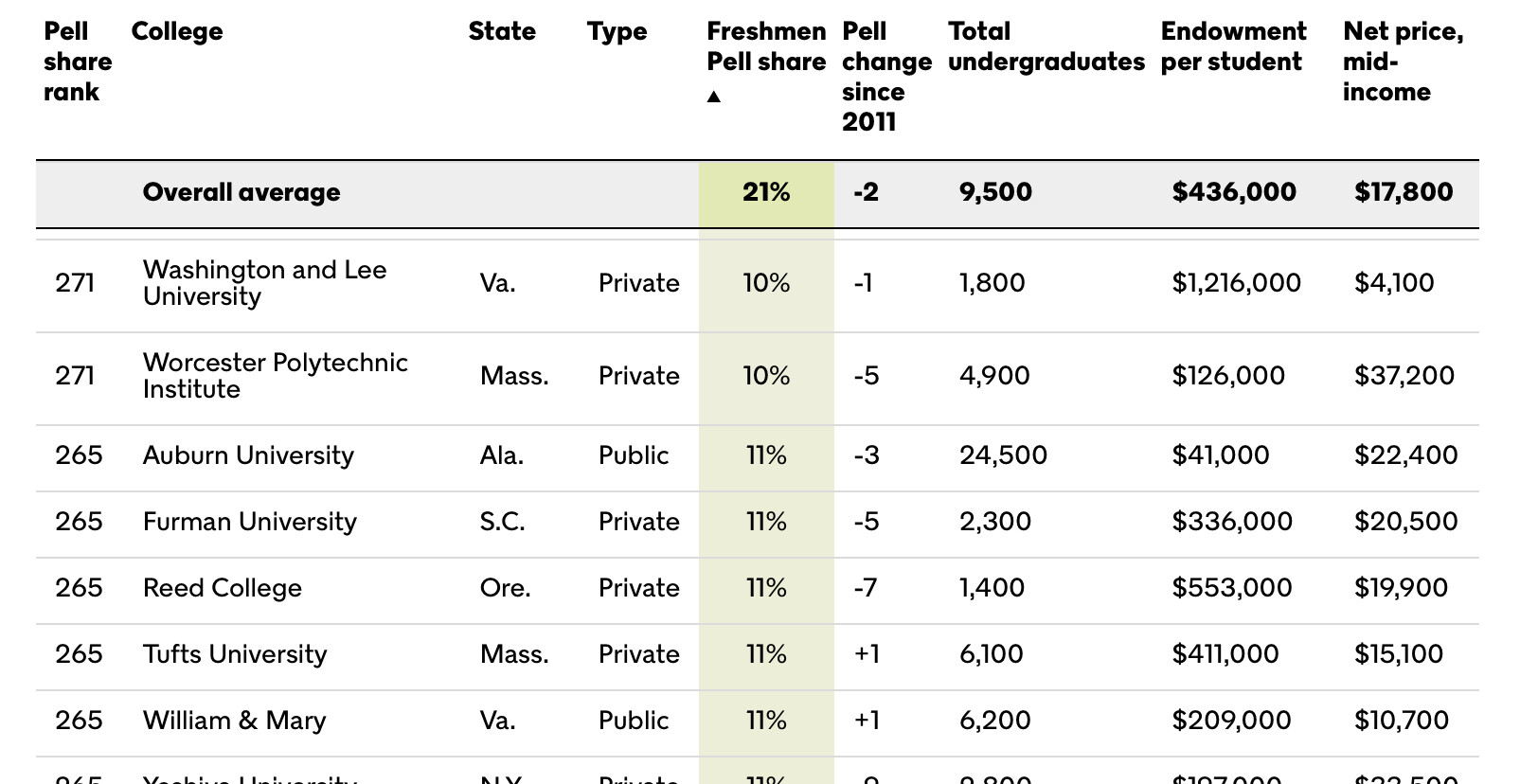Click the sort arrow under Freshmen Pell share
The image size is (1538, 784).
[714, 97]
